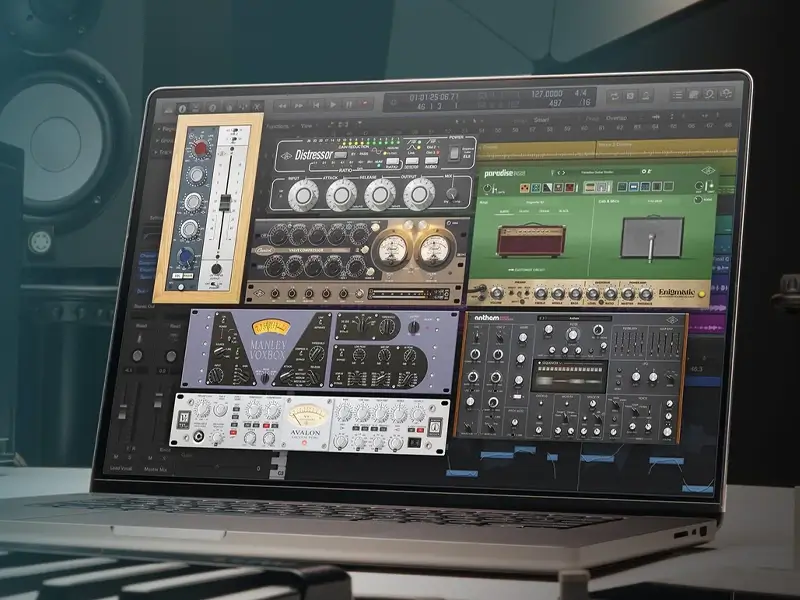Screen dimensions: 800x600
Task: Click the 4/4 time signature display
Action: (x=581, y=93)
